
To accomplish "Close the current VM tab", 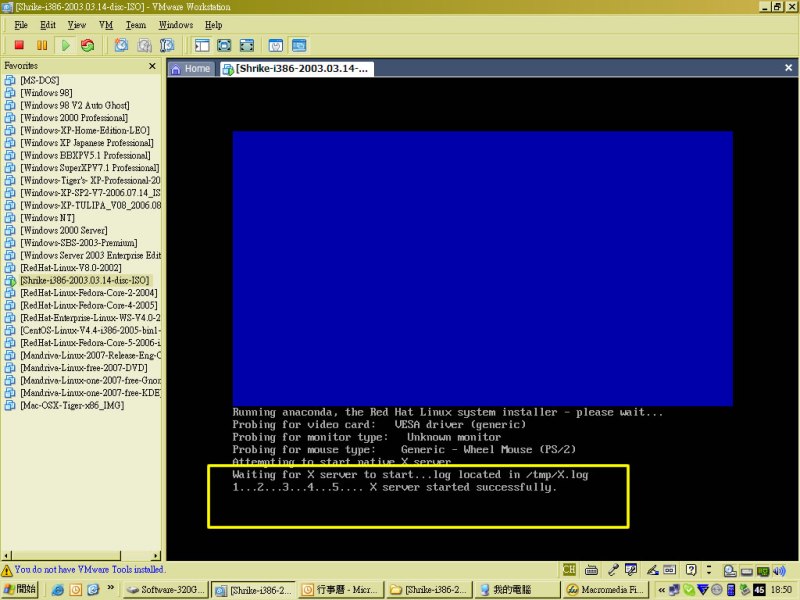I will [x=788, y=68].
